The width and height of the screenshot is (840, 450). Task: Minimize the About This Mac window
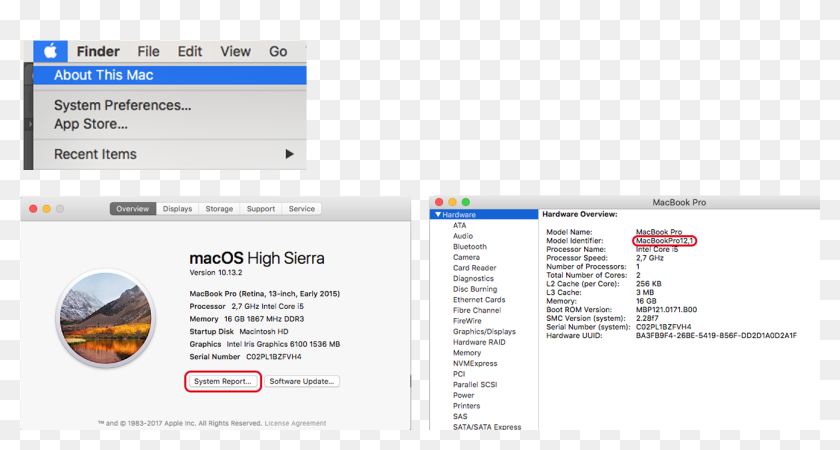47,209
